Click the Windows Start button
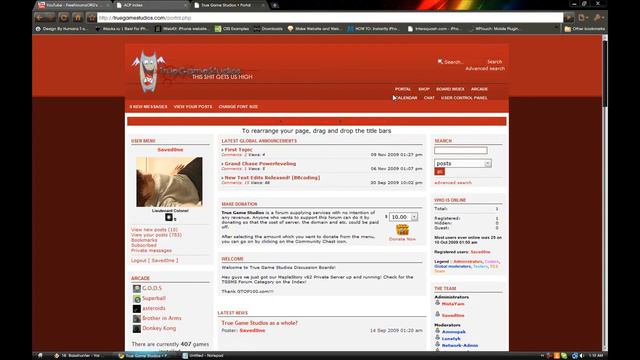Viewport: 640px width, 360px height. coord(40,356)
